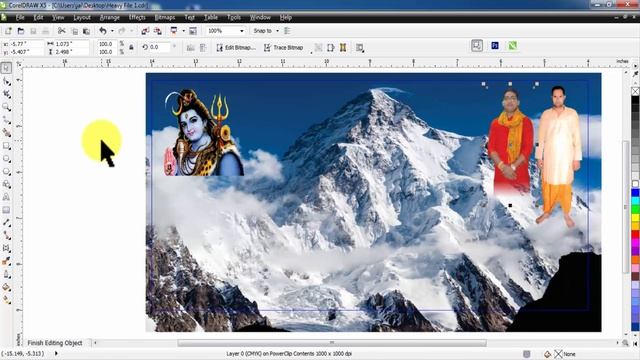Click the Import icon
640x360 pixels.
pos(145,31)
